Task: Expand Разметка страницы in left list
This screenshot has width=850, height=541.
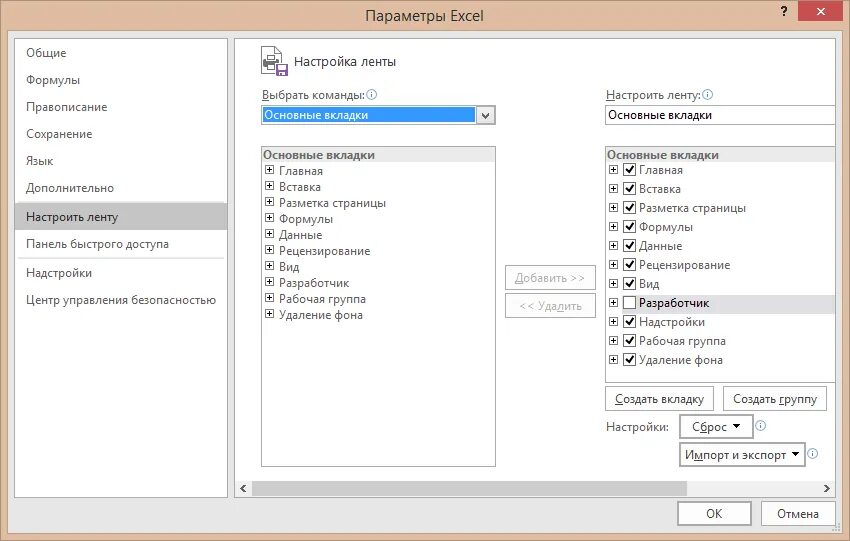Action: 269,202
